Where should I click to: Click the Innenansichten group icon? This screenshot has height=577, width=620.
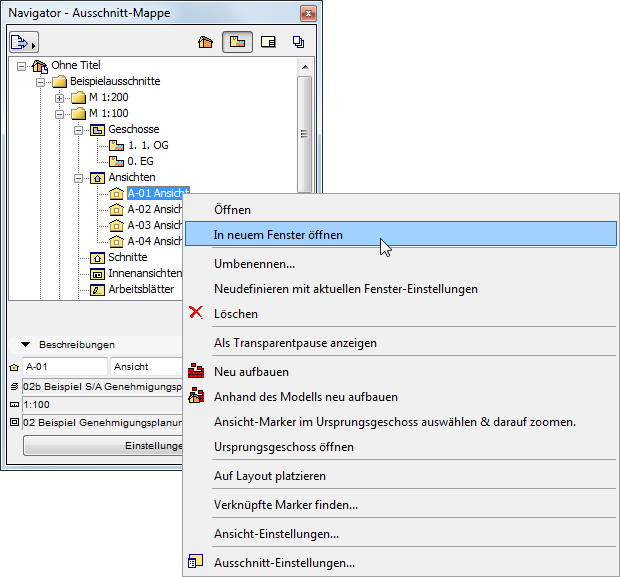pyautogui.click(x=97, y=274)
